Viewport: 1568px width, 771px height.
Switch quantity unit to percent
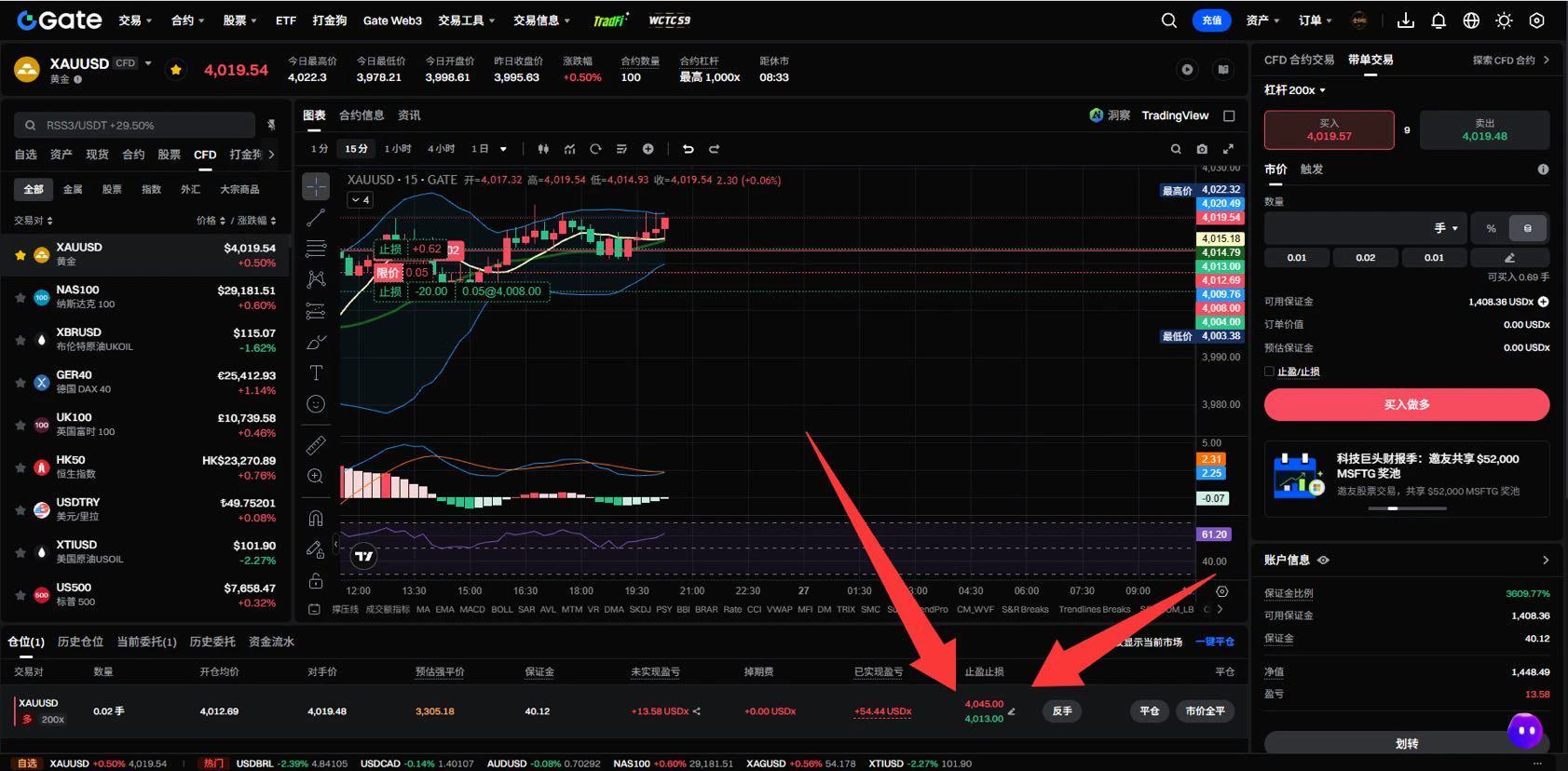click(1491, 228)
